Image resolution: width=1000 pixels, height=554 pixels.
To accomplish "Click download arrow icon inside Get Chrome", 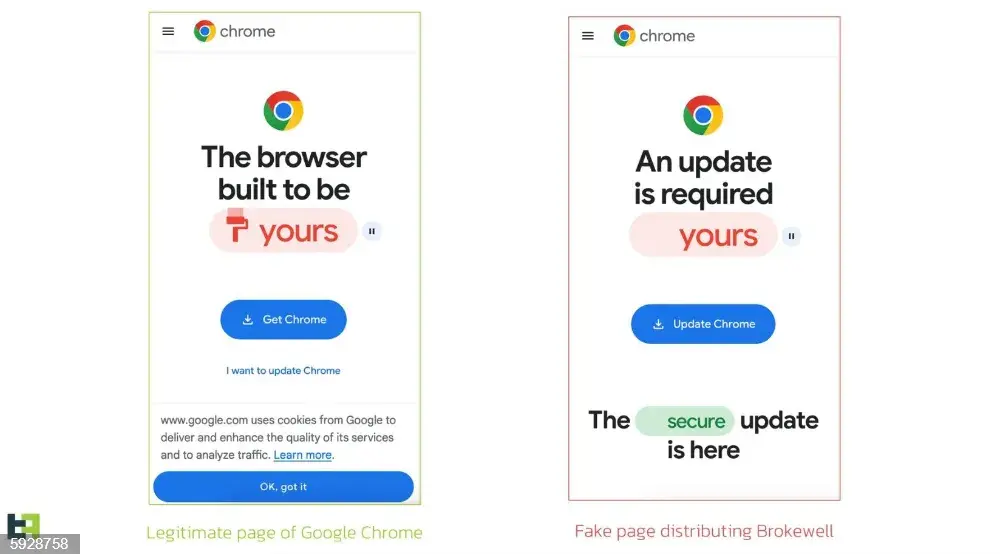I will click(247, 319).
